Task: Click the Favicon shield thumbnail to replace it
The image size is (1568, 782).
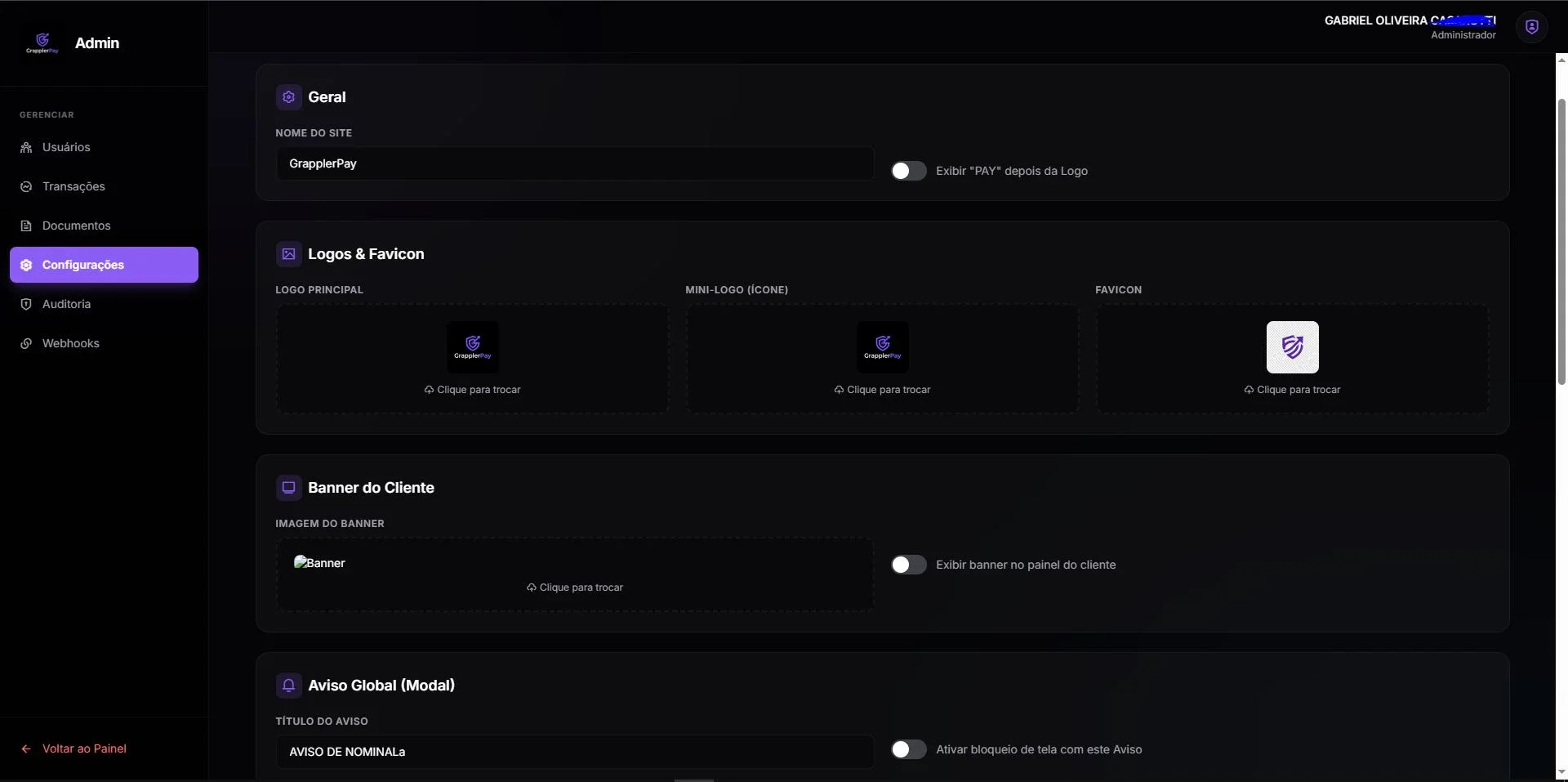Action: pos(1293,347)
